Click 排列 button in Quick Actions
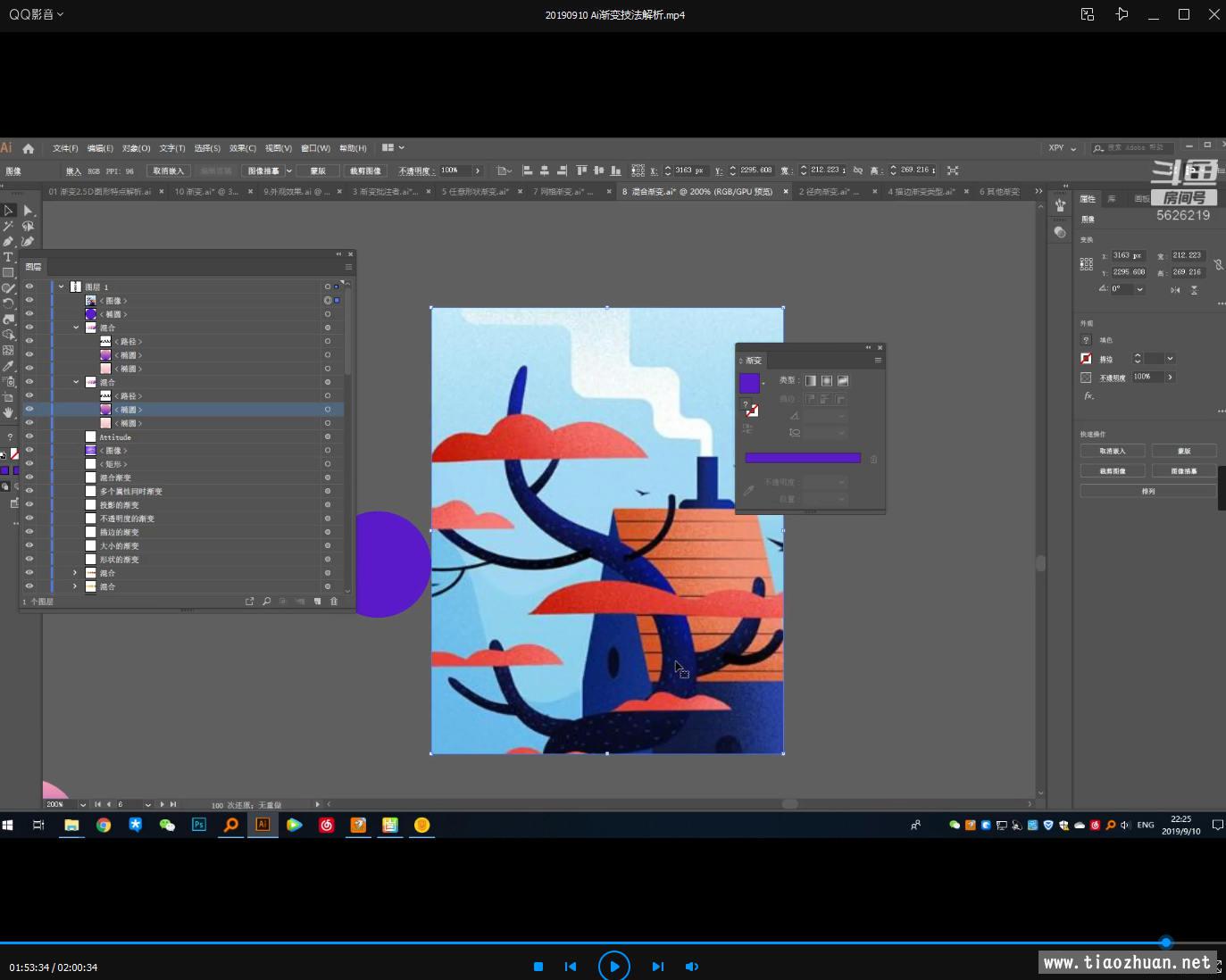Image resolution: width=1226 pixels, height=980 pixels. [x=1148, y=491]
